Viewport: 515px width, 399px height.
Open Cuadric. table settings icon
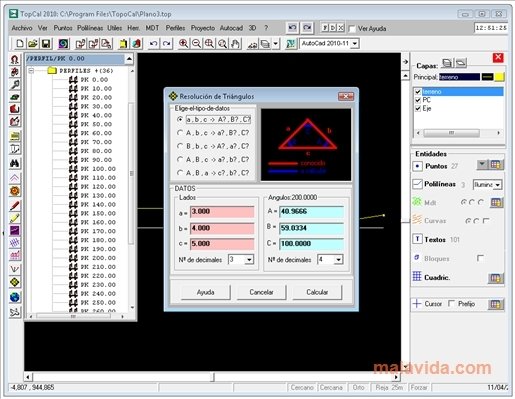496,278
